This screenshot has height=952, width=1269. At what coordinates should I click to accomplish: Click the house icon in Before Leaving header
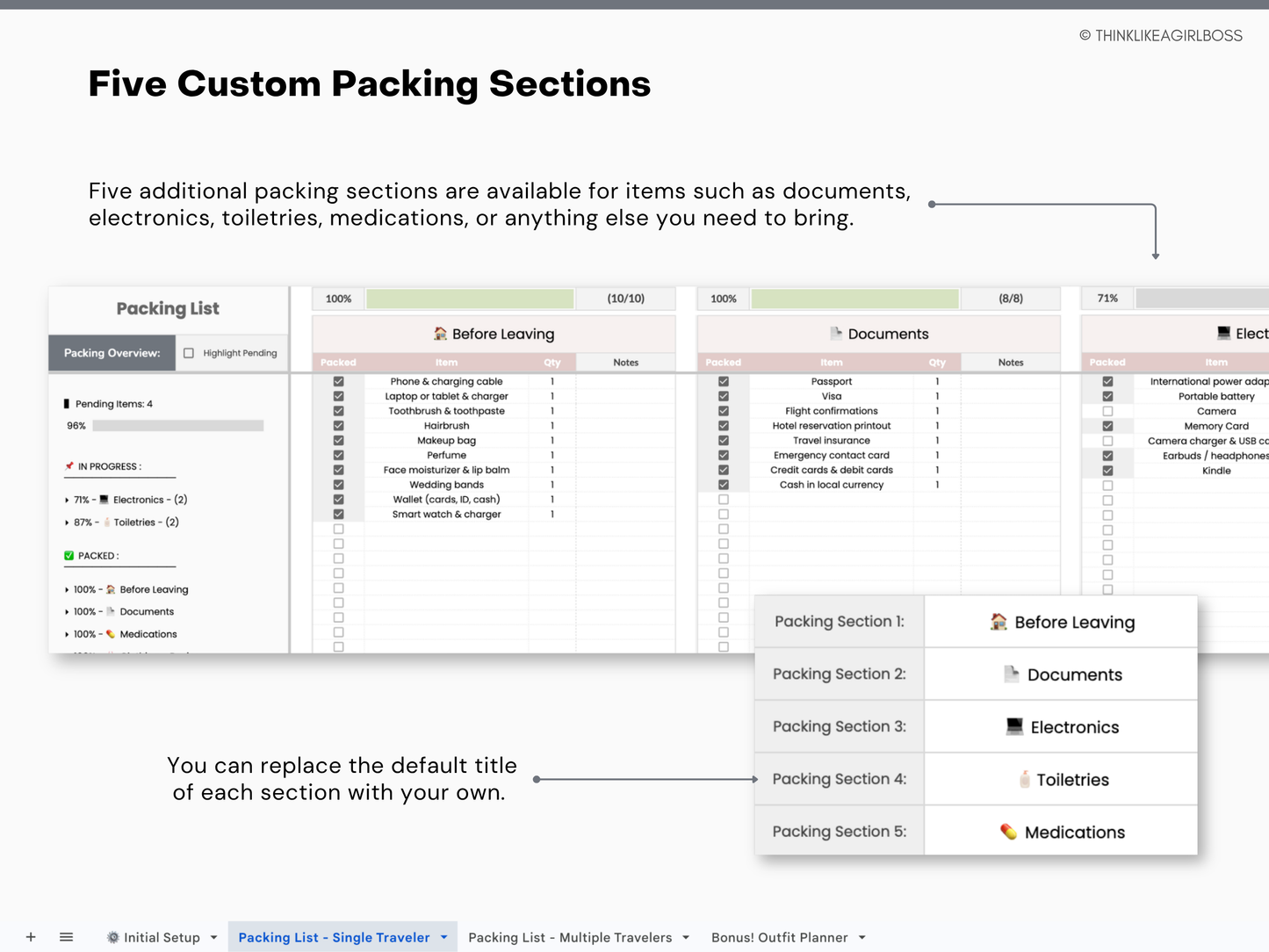coord(440,334)
